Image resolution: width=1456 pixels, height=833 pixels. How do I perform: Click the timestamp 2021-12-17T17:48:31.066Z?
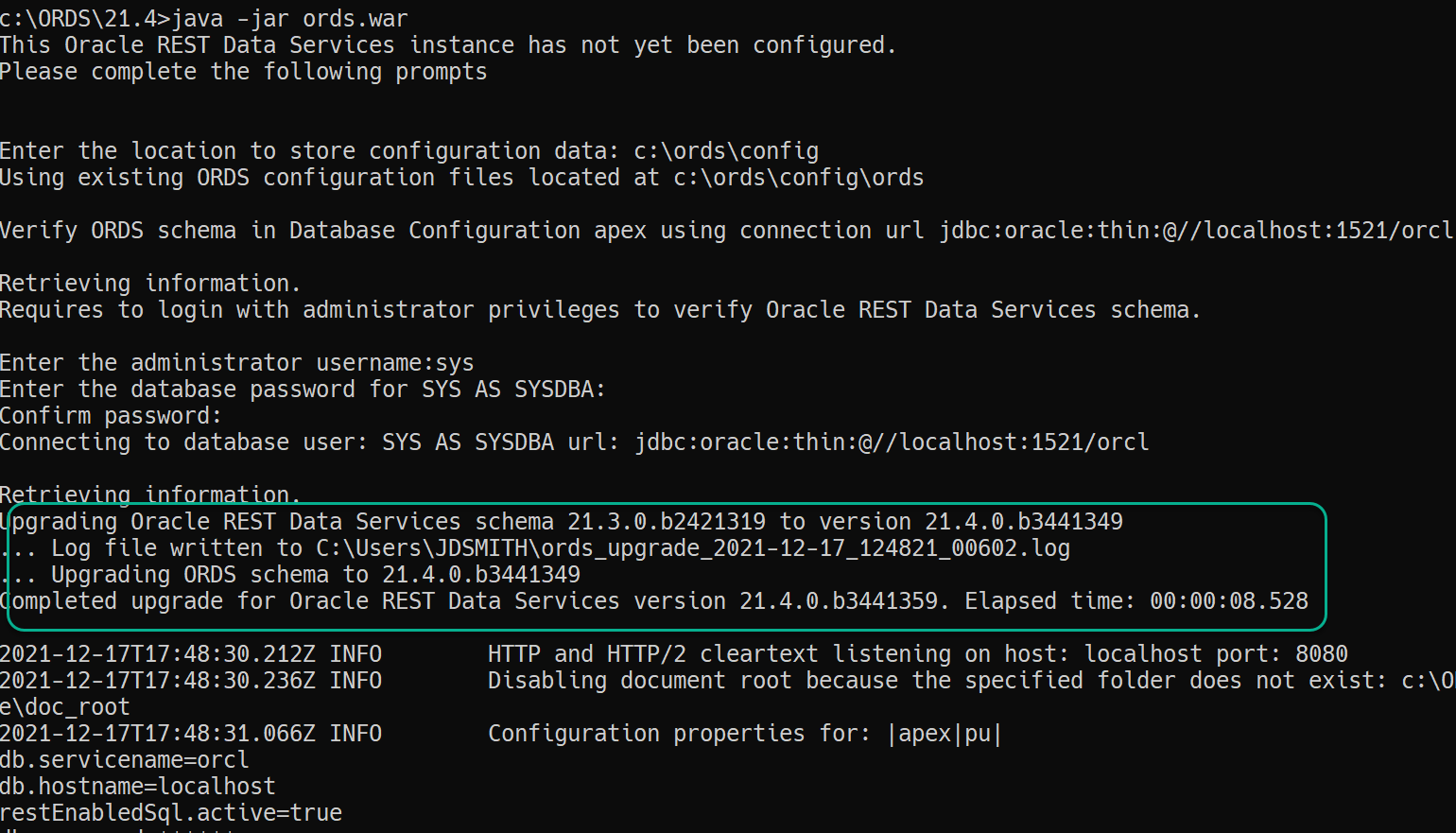click(x=157, y=734)
